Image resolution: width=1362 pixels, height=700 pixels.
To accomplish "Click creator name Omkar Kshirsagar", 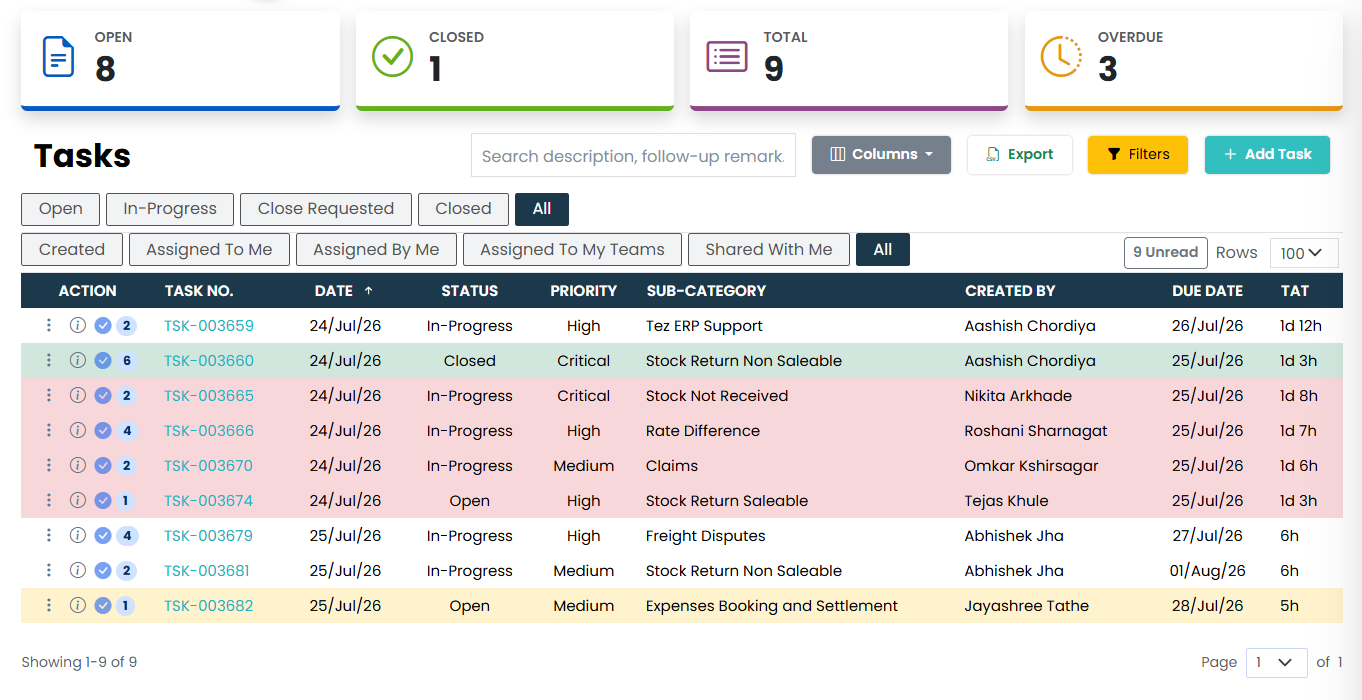I will [1031, 466].
